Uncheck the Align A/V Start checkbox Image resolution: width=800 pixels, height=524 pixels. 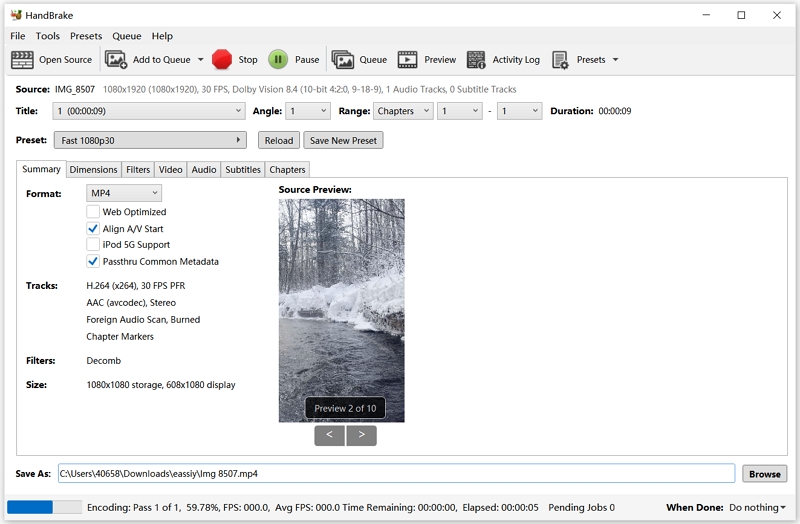pos(93,228)
